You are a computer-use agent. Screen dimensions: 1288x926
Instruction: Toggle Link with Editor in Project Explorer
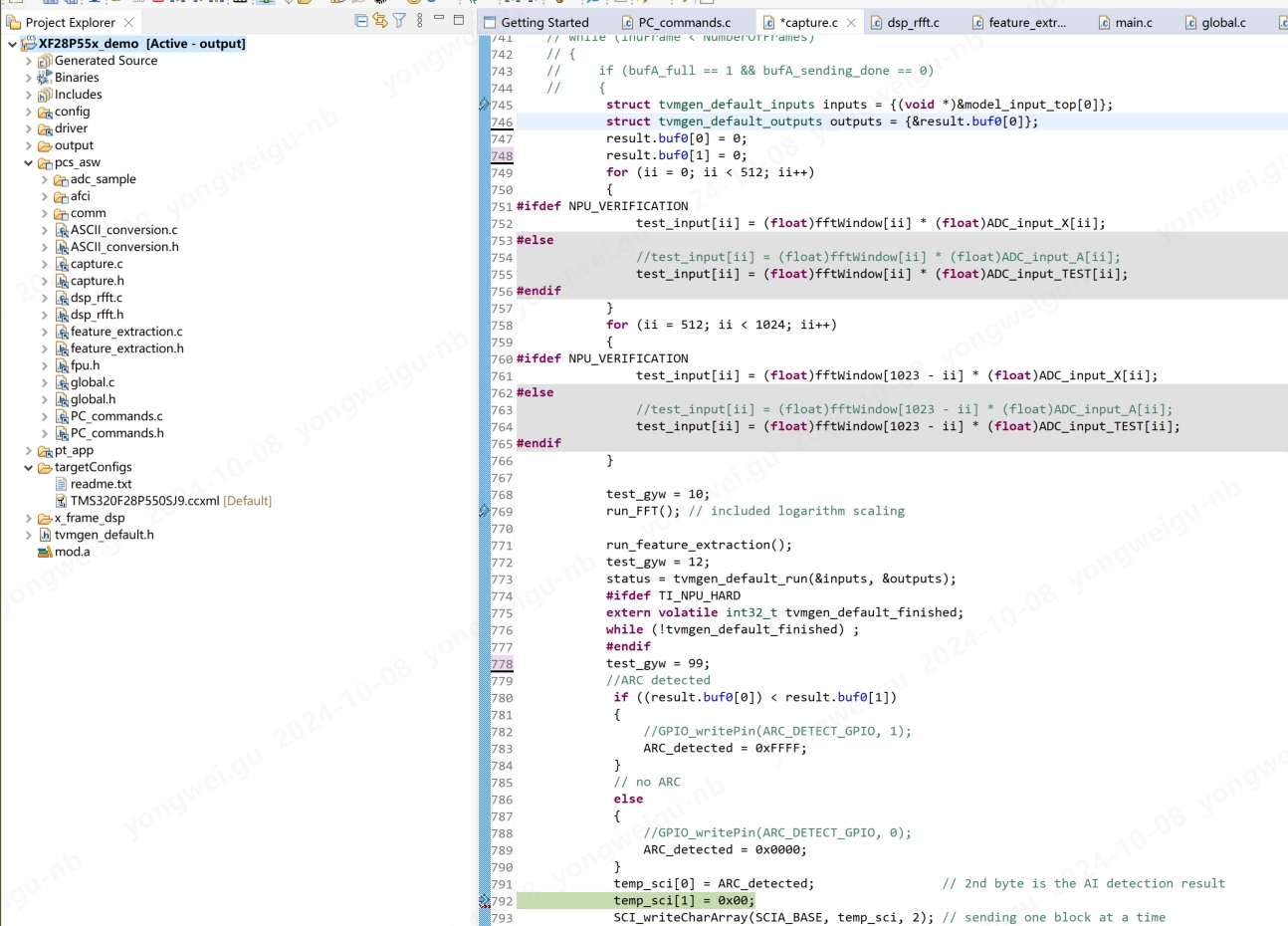point(380,21)
